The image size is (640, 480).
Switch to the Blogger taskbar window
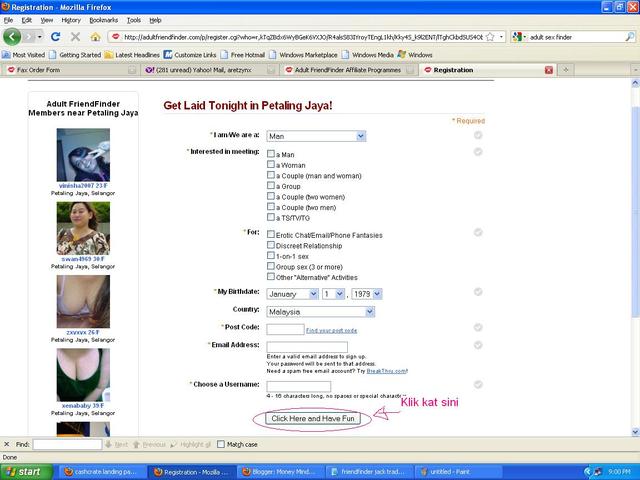tap(281, 472)
